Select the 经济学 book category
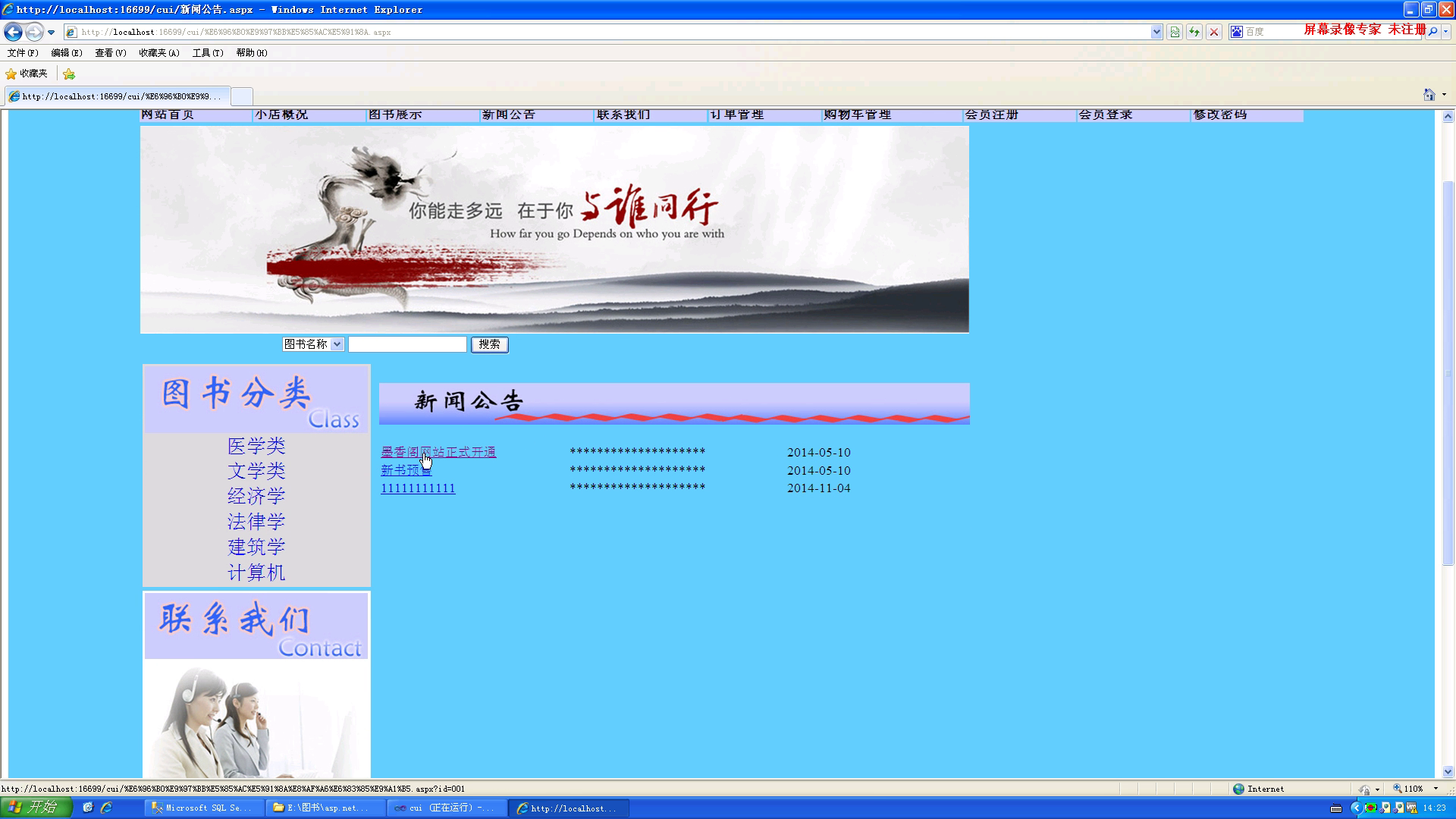The image size is (1456, 819). [x=256, y=496]
